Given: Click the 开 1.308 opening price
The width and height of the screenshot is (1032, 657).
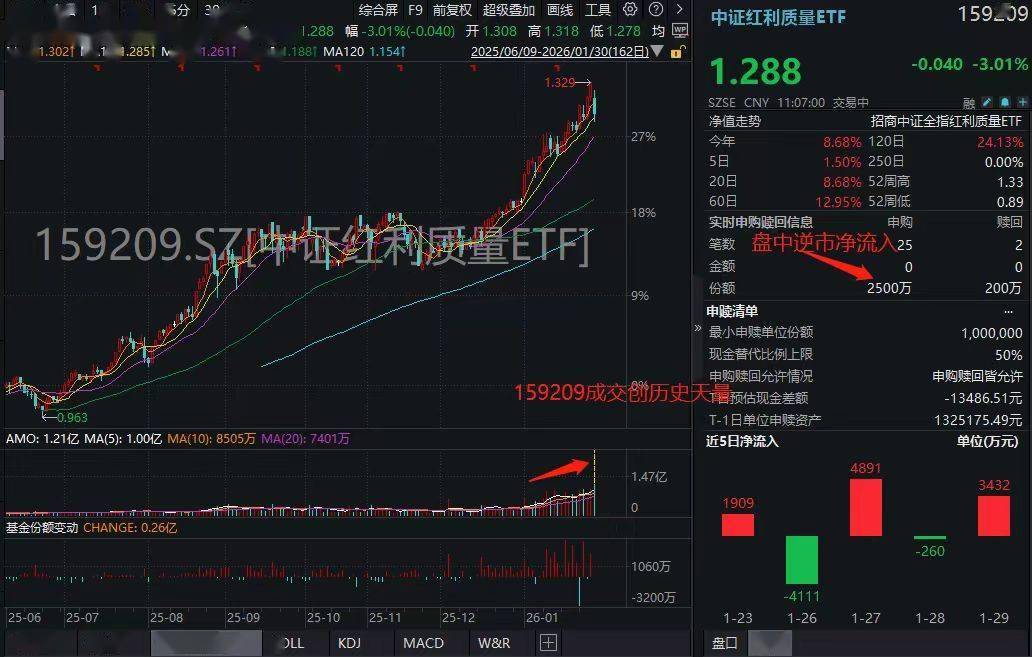Looking at the screenshot, I should (x=491, y=31).
